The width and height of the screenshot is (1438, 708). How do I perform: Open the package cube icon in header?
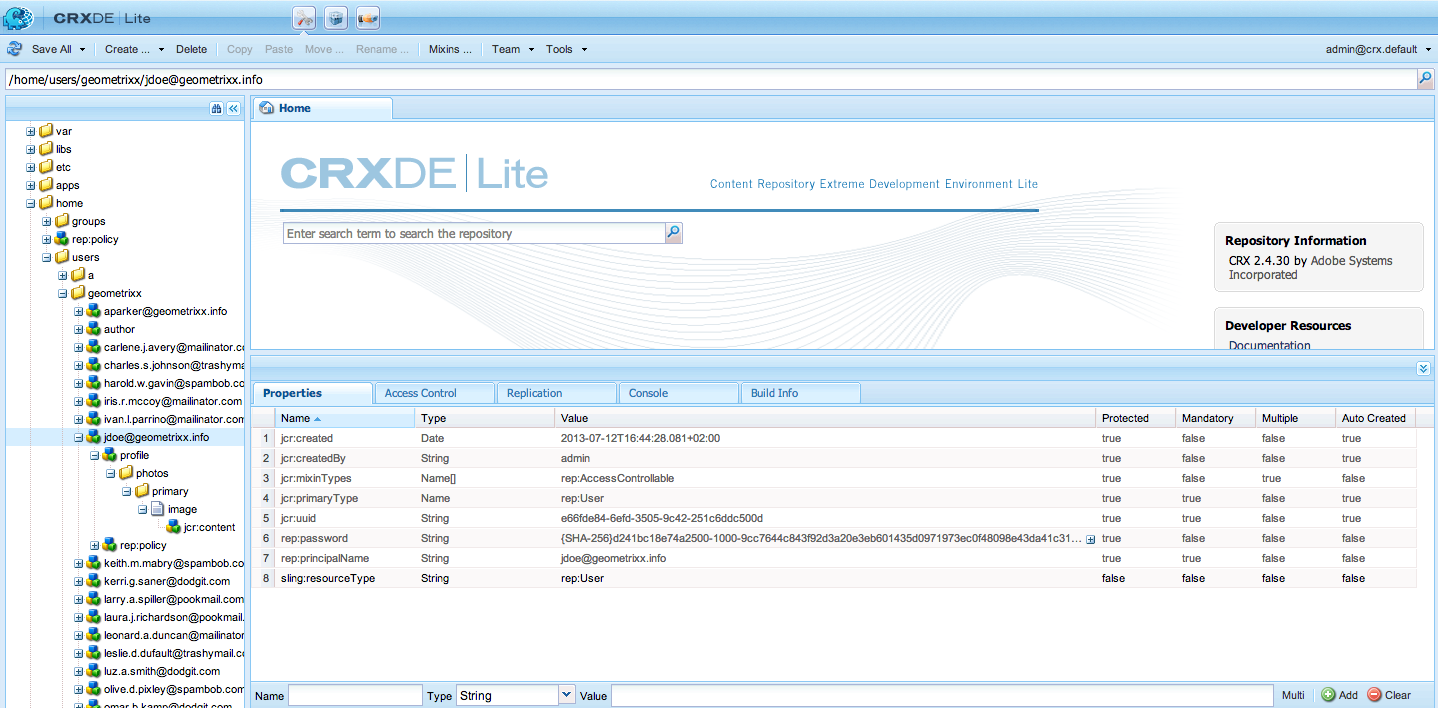tap(336, 17)
